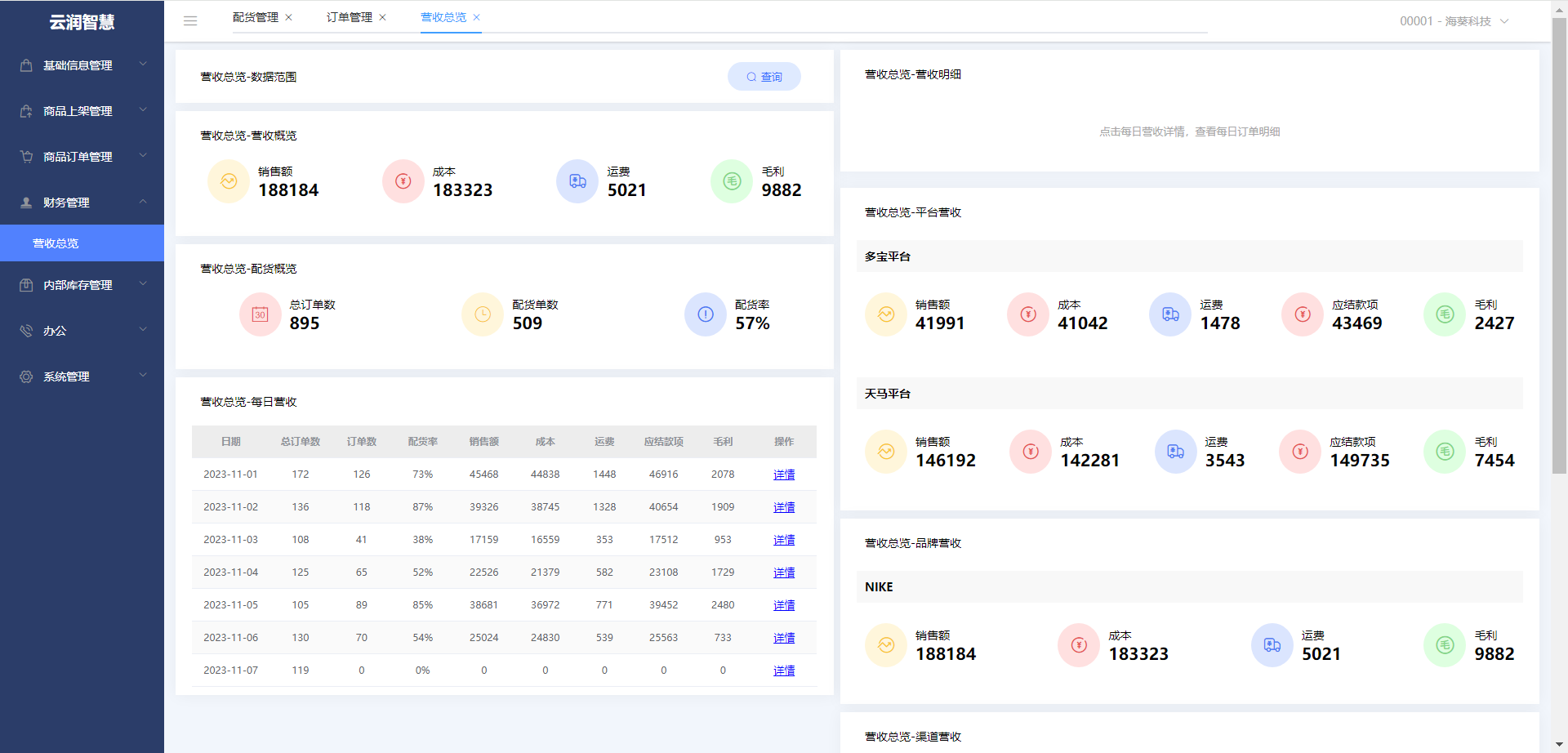The image size is (1568, 753).
Task: Expand 商品上架管理 menu chevron
Action: pos(143,109)
